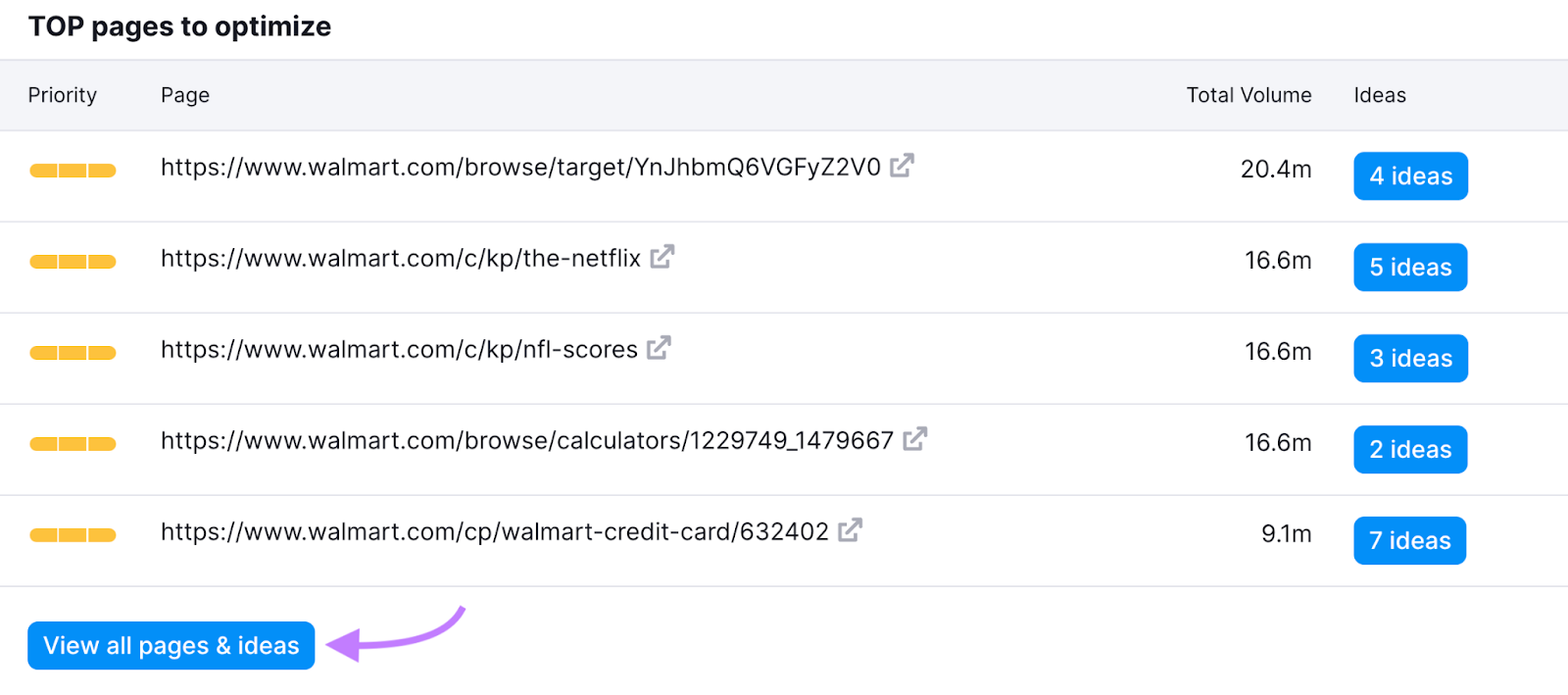
Task: Click the 4 ideas button
Action: [1410, 176]
